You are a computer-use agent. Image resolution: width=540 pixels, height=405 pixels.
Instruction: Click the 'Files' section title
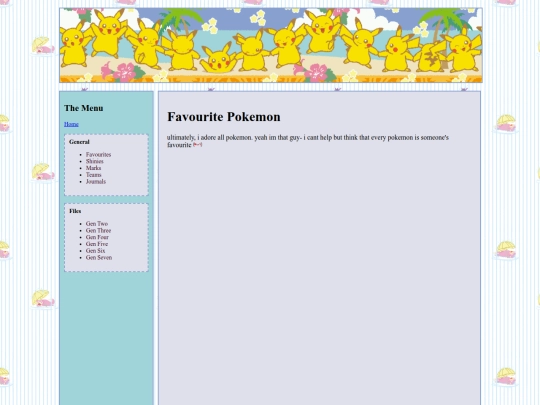75,211
